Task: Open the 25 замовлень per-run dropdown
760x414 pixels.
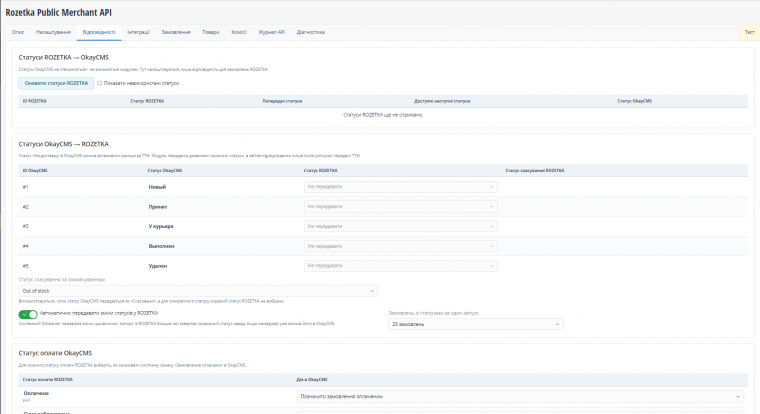Action: 475,324
